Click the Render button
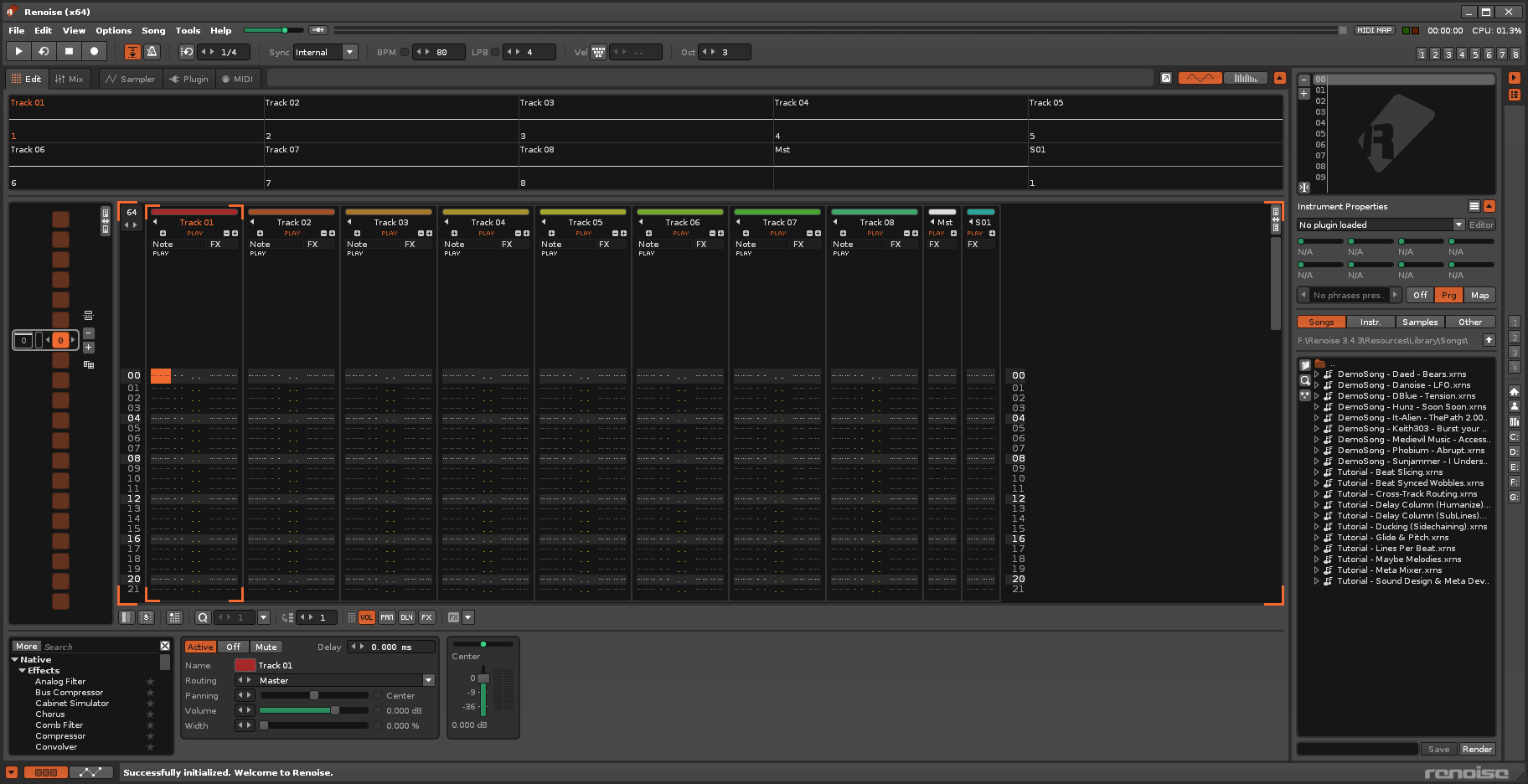The image size is (1528, 784). point(1476,749)
